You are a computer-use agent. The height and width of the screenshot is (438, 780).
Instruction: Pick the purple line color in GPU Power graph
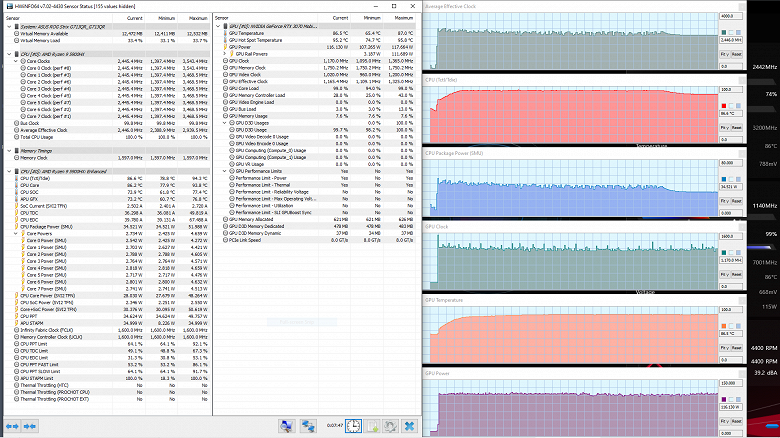[724, 399]
